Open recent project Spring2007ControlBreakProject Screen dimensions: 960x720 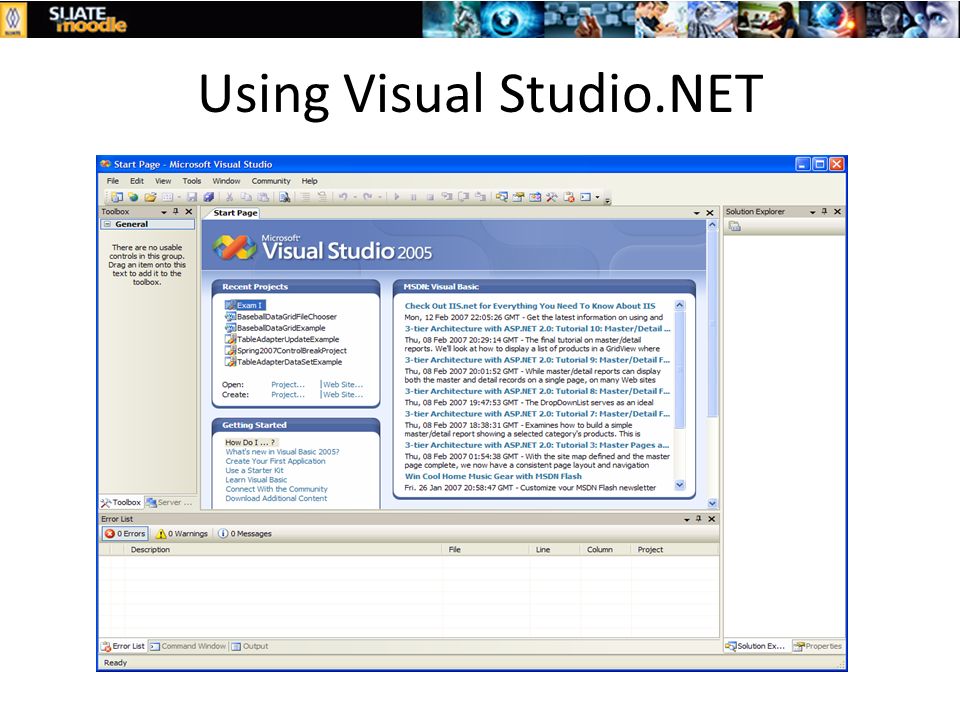tap(286, 351)
